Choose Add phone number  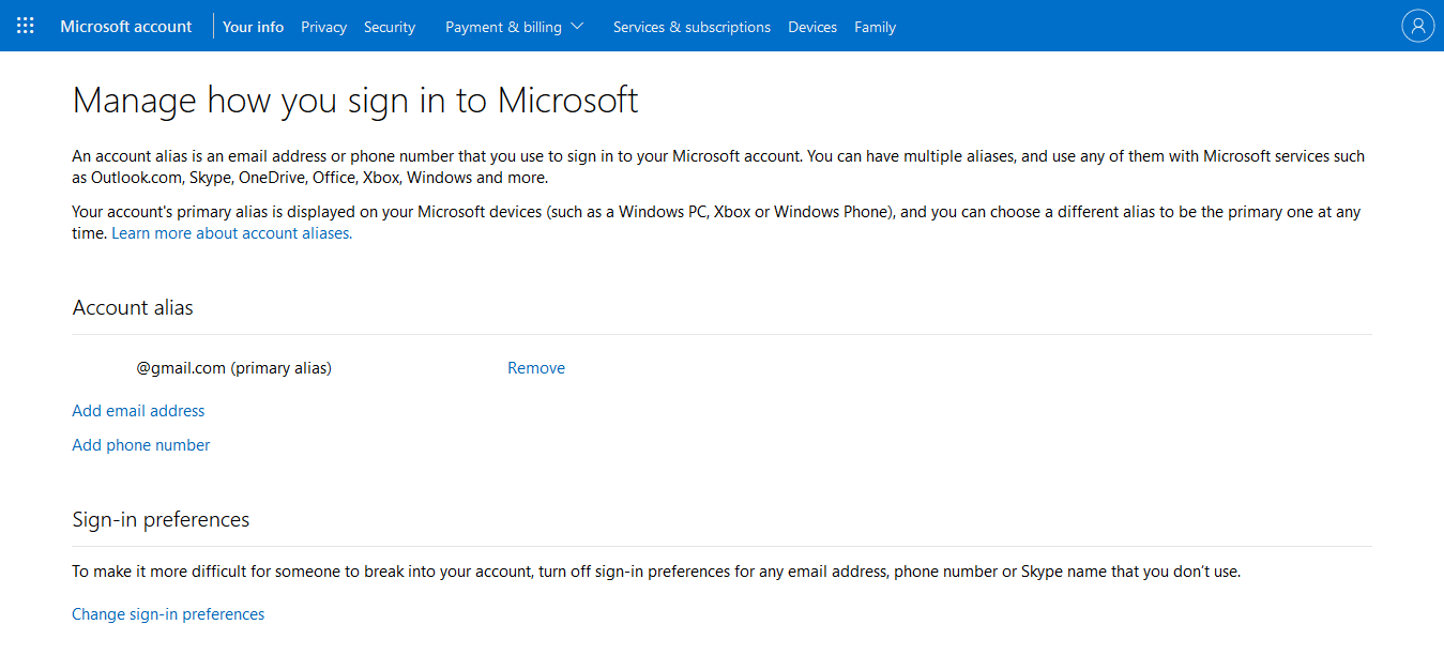pyautogui.click(x=141, y=445)
